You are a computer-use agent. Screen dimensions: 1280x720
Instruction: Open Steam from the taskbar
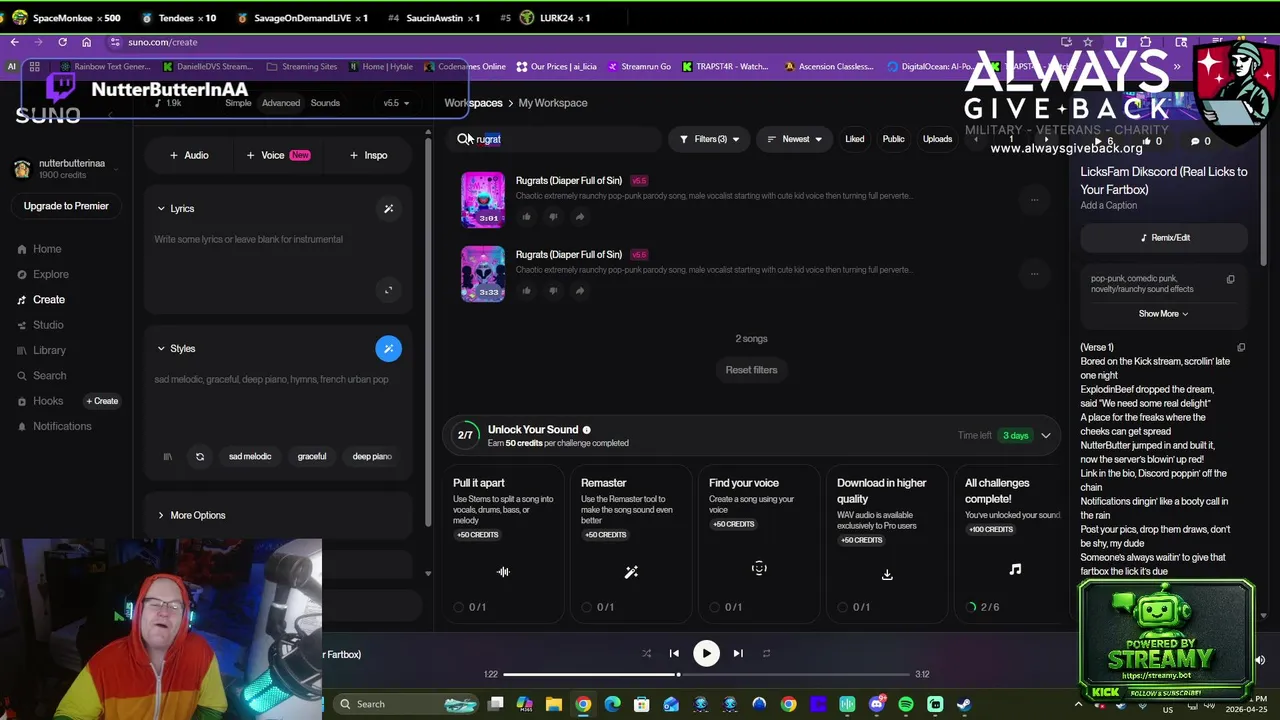(964, 704)
